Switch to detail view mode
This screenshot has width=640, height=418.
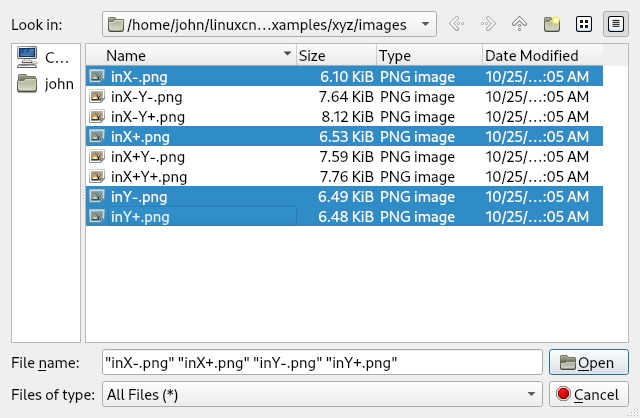click(616, 24)
